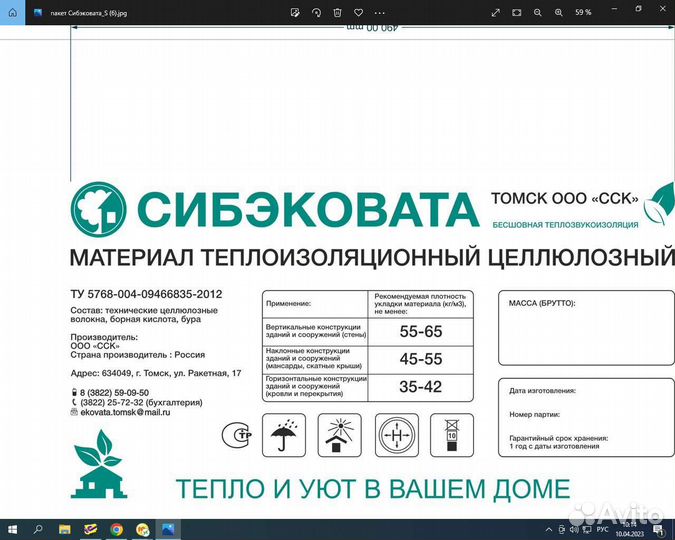Click the МАССА (БРУТТО) label
675x540 pixels.
pos(542,303)
